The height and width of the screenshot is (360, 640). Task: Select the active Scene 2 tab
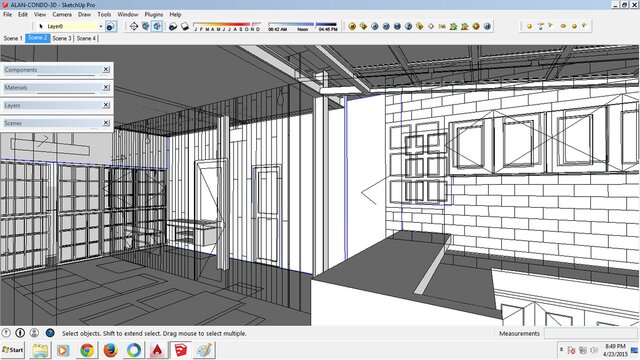point(38,38)
